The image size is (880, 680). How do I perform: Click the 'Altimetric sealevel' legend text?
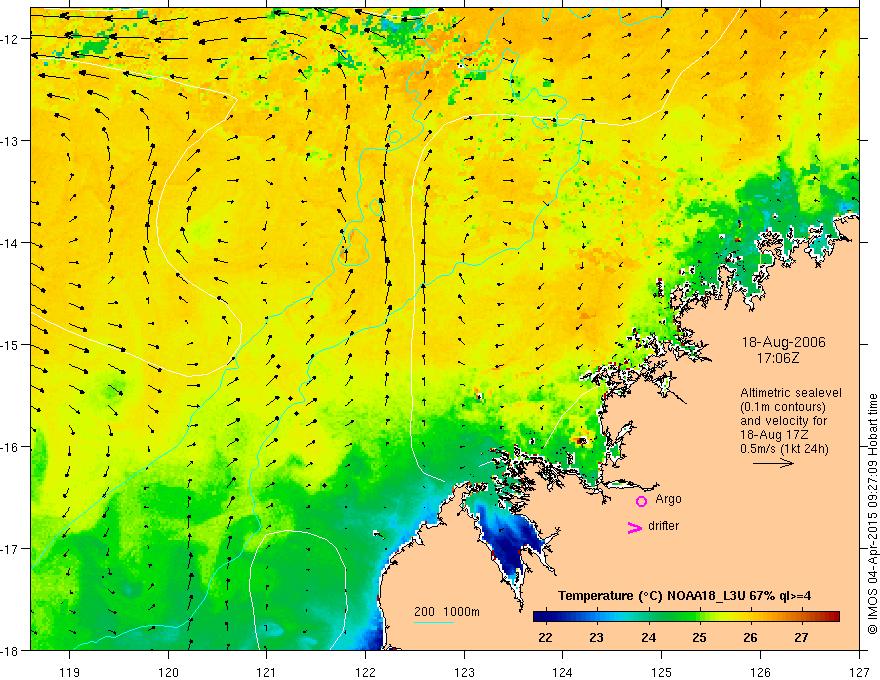click(791, 393)
